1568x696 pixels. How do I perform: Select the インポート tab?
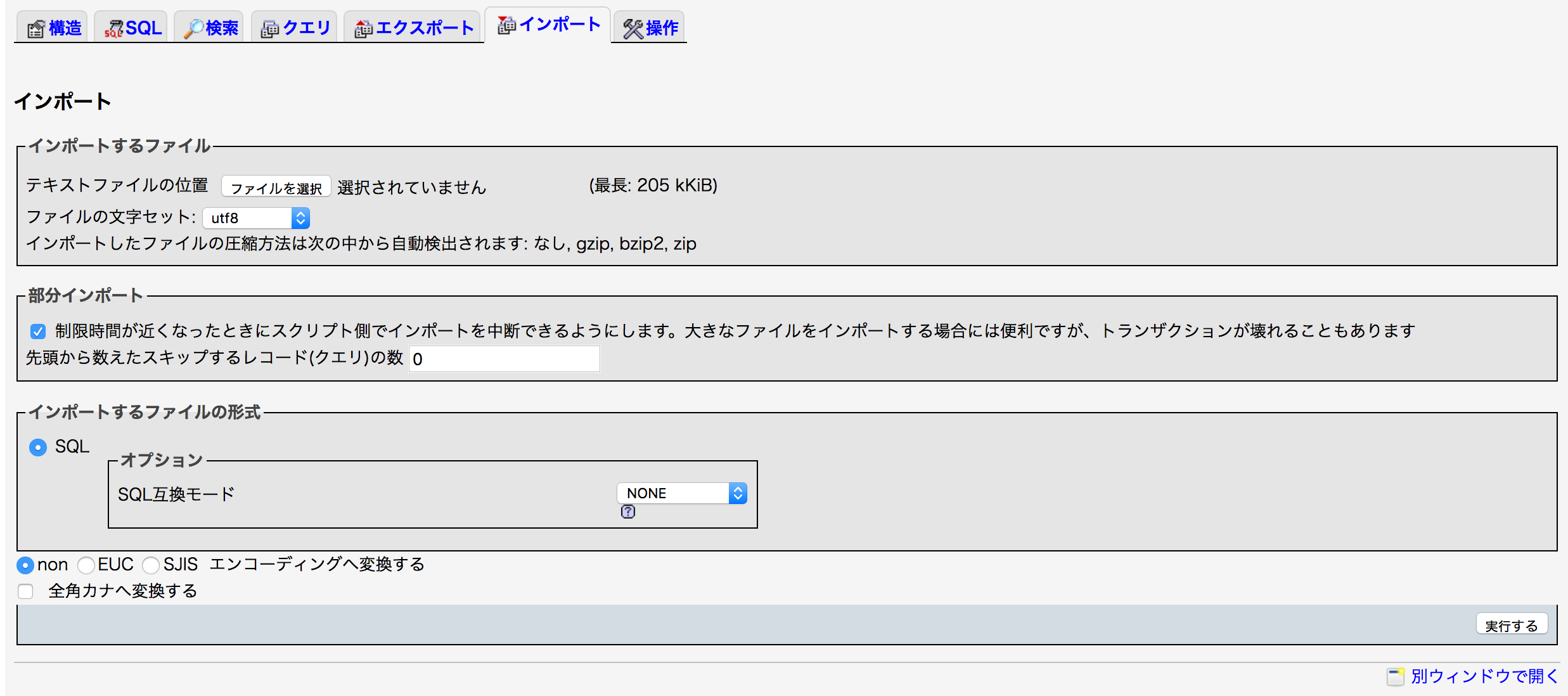[x=549, y=25]
